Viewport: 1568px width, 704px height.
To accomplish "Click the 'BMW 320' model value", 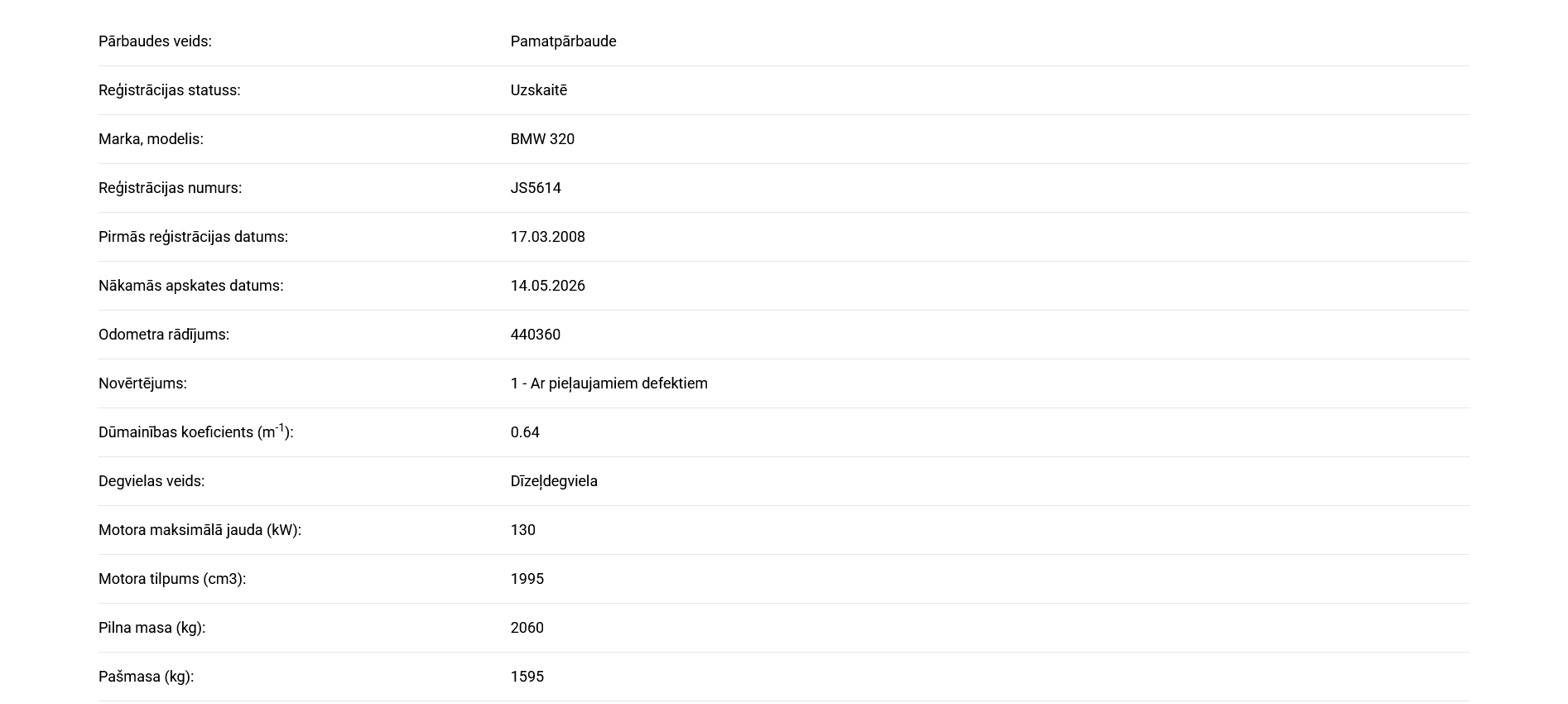I will coord(542,139).
